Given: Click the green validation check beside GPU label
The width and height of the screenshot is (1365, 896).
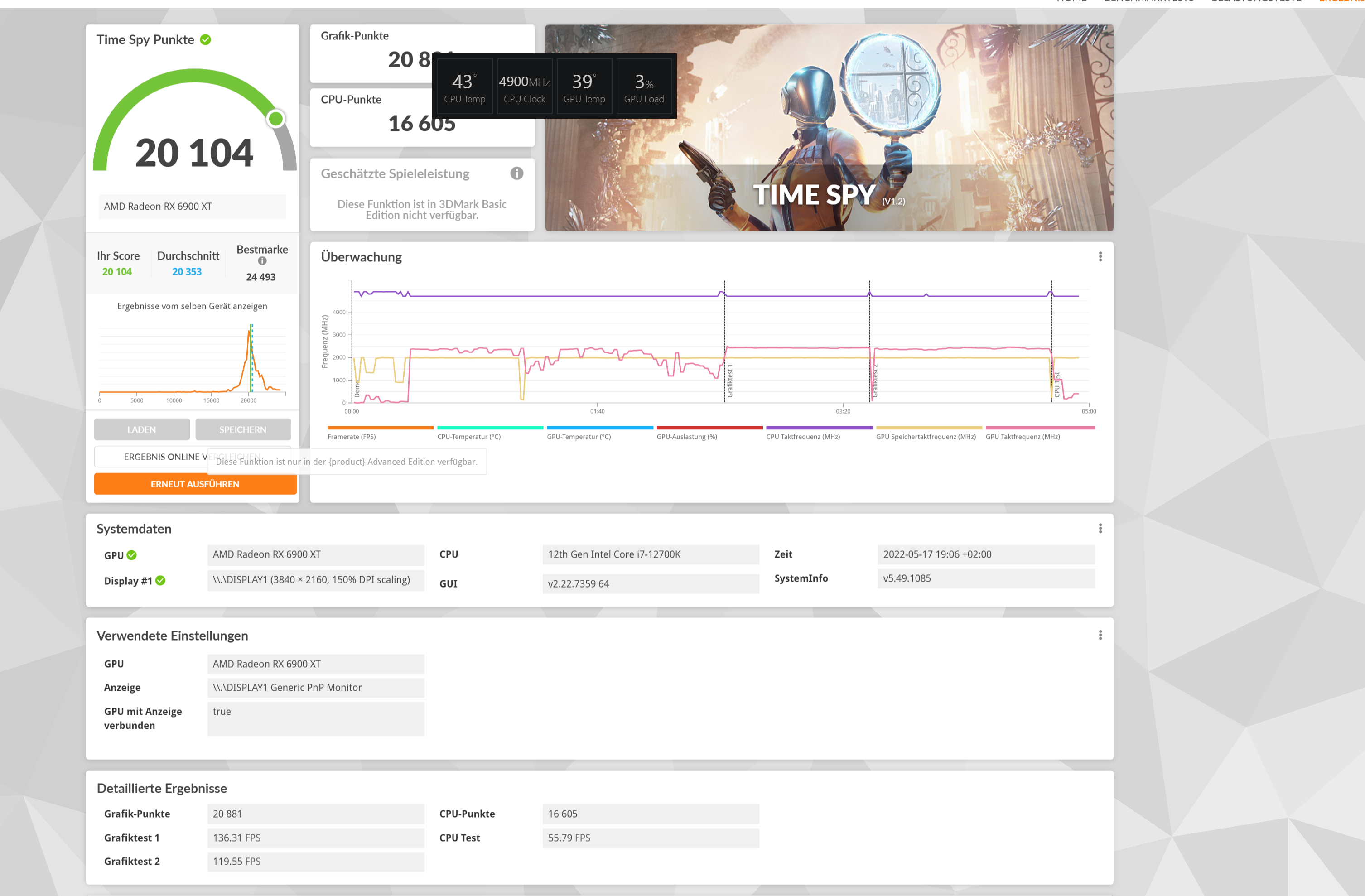Looking at the screenshot, I should tap(132, 555).
